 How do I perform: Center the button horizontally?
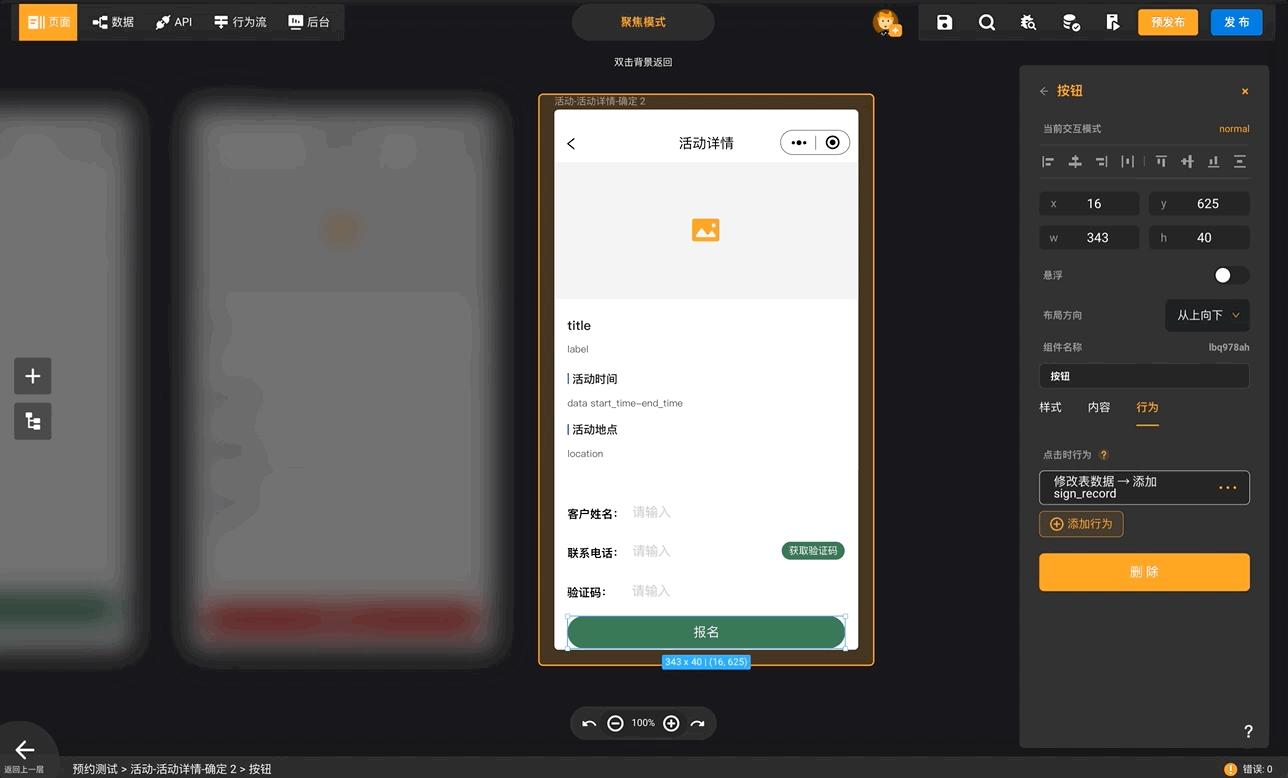[1075, 161]
